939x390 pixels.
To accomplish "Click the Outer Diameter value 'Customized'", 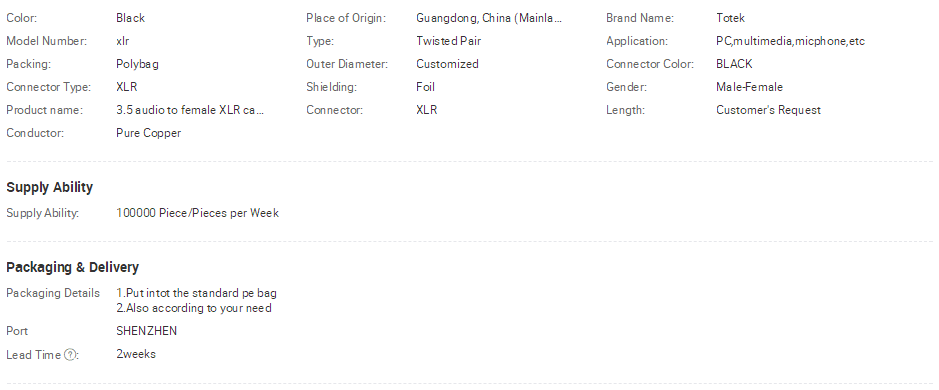I will 447,64.
